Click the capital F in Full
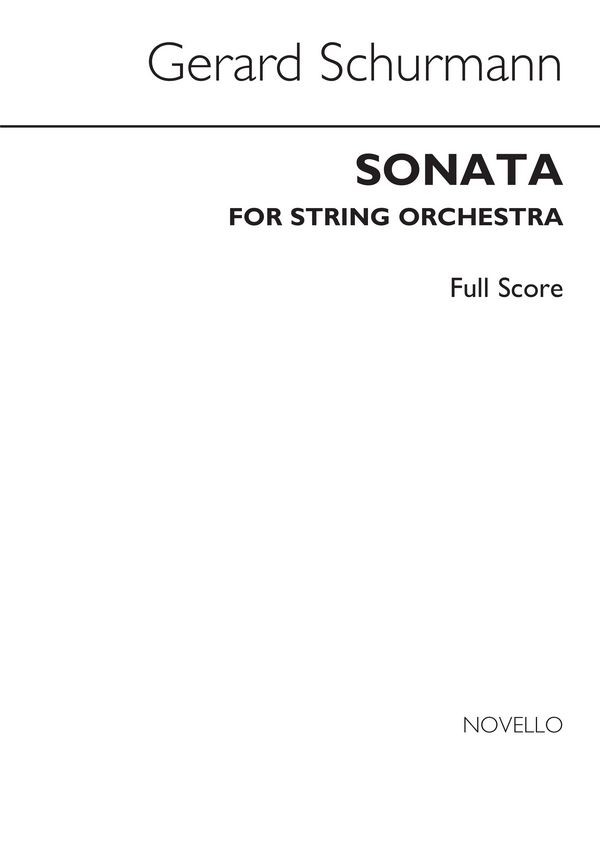The image size is (600, 848). click(456, 288)
